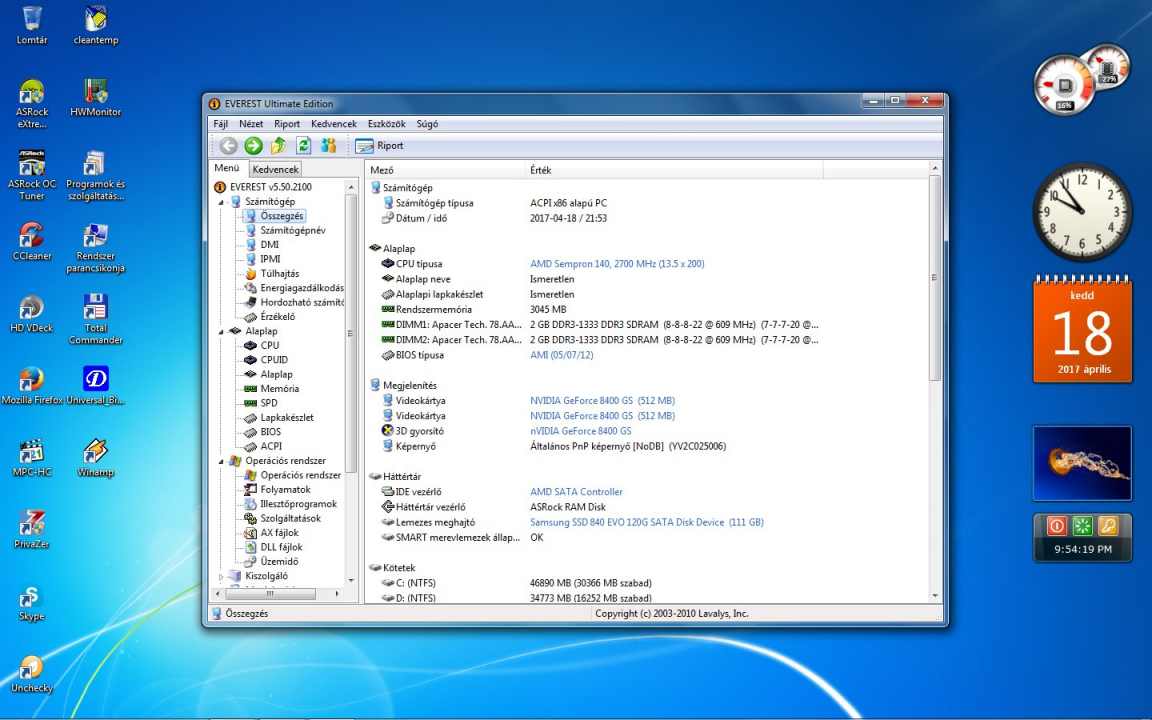
Task: Click the AMD SATA Controller link
Action: (x=576, y=492)
